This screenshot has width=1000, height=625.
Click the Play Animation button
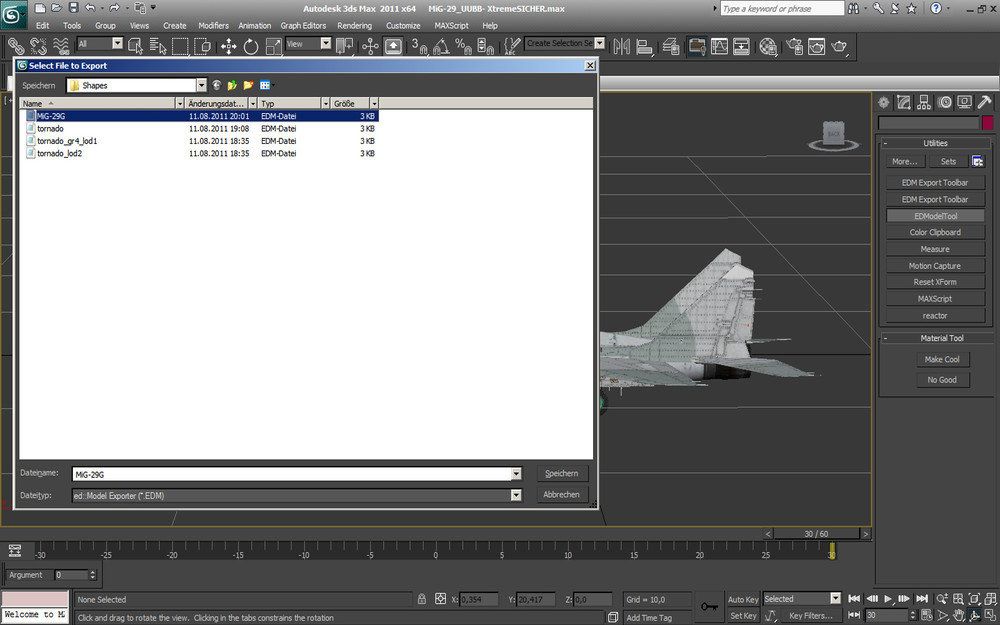click(x=888, y=599)
